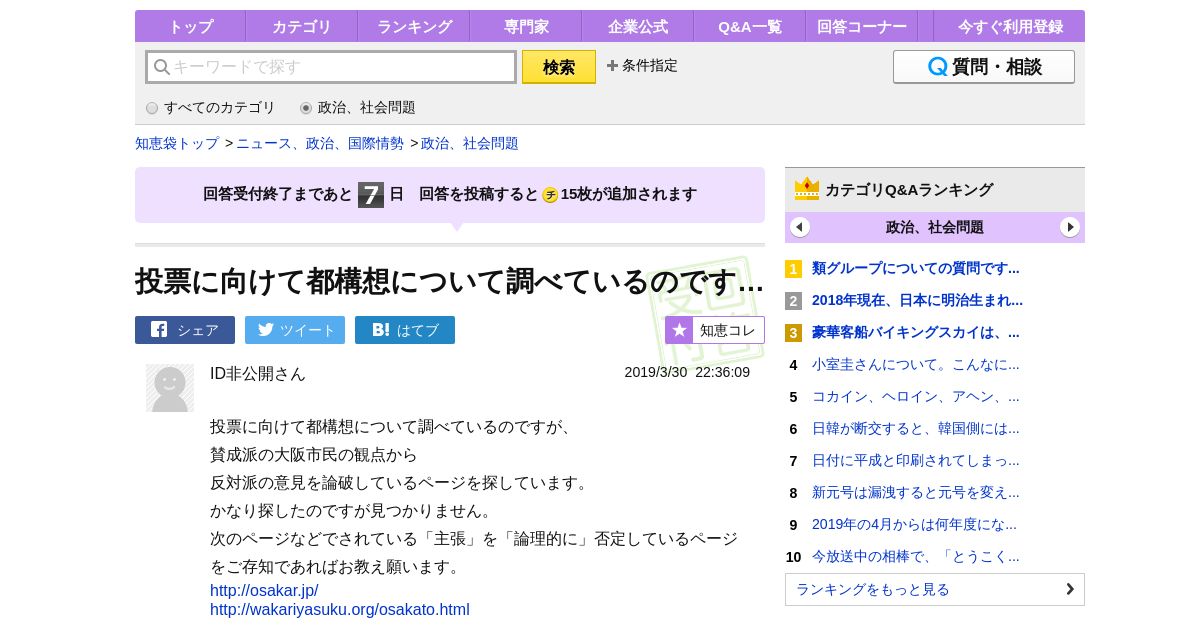Click the anonymous user avatar
The image size is (1200, 630).
(170, 388)
